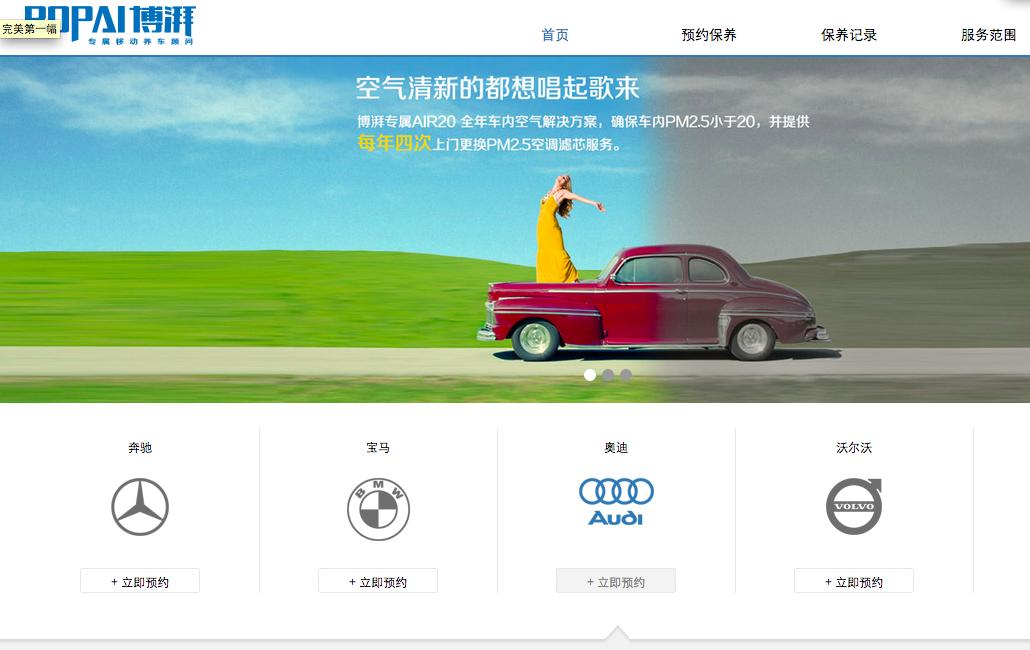Show the first carousel slide dot
Image resolution: width=1030 pixels, height=650 pixels.
coord(590,375)
